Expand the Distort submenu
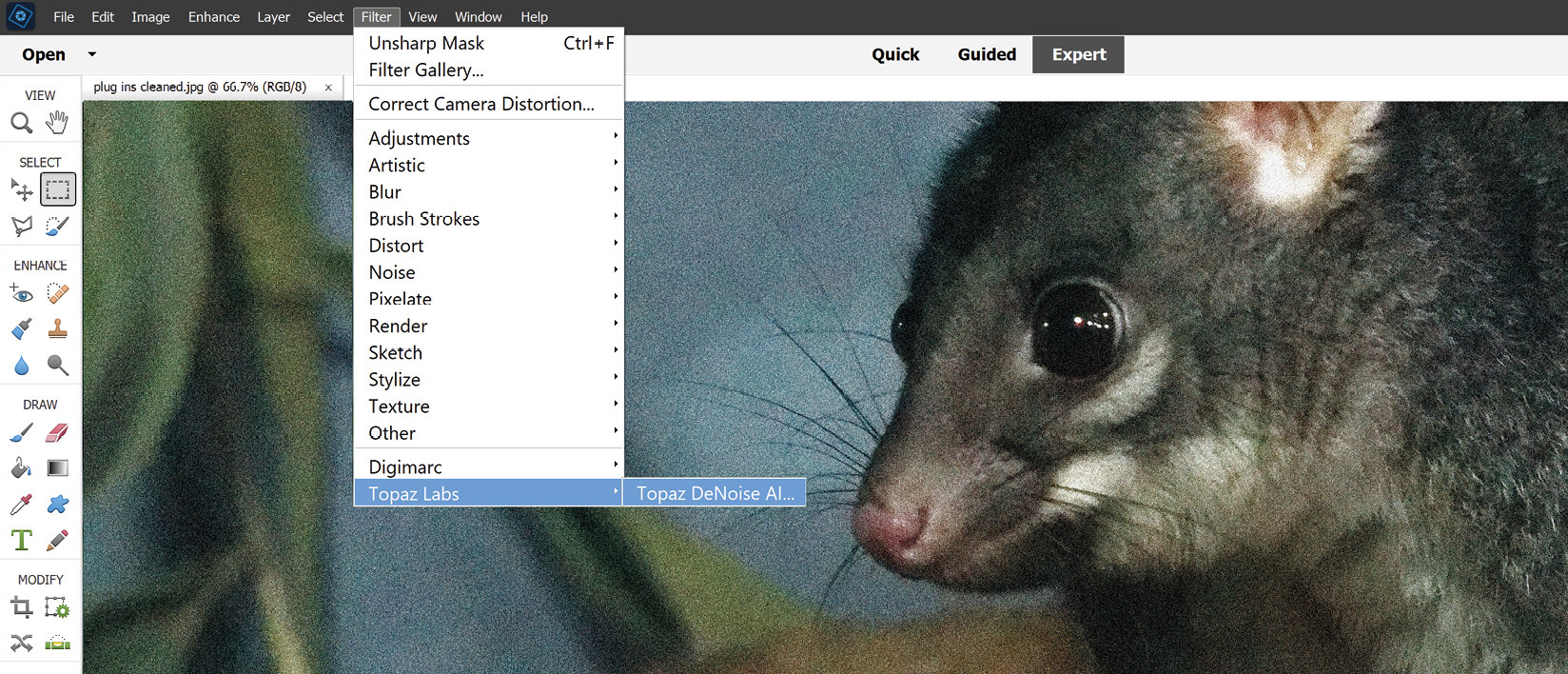This screenshot has height=674, width=1568. (x=489, y=246)
